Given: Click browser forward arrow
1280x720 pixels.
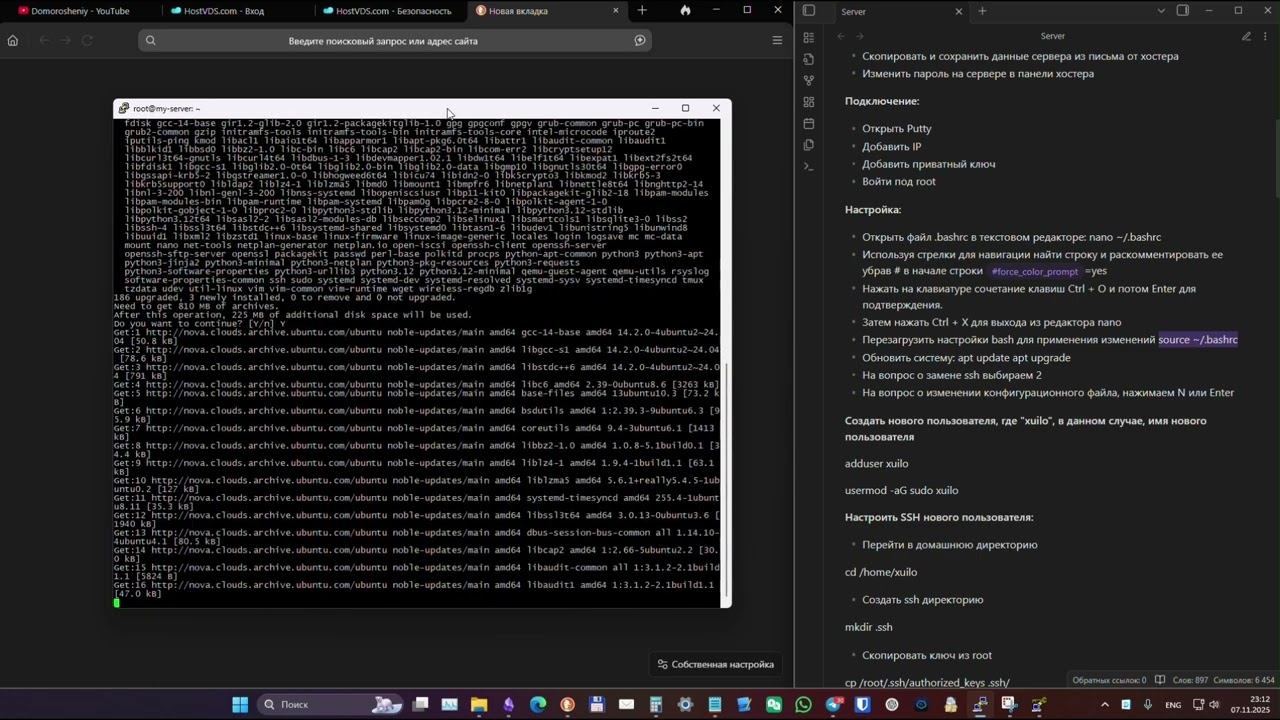Looking at the screenshot, I should (66, 41).
